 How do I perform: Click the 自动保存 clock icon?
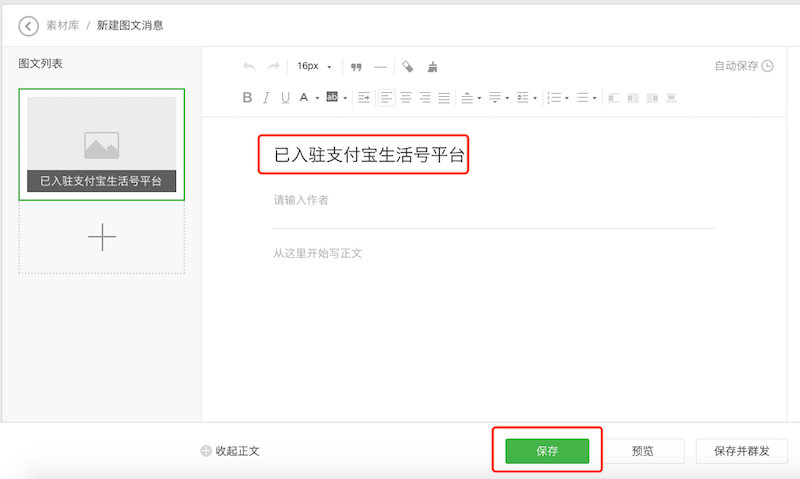point(767,66)
